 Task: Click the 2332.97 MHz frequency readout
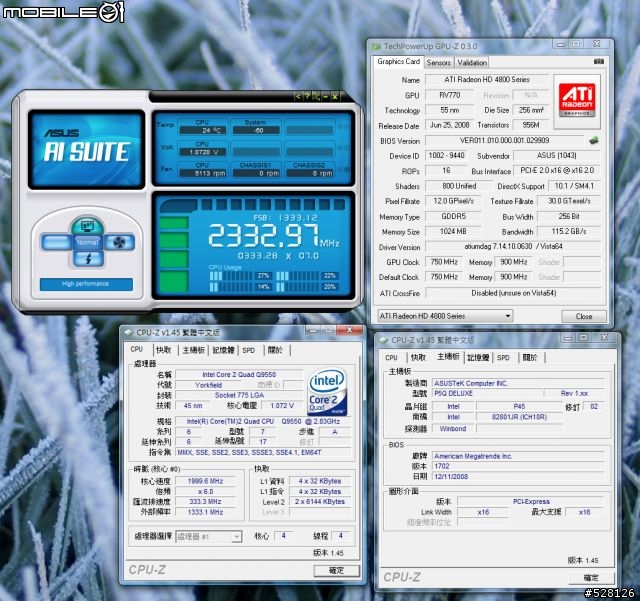click(x=273, y=236)
